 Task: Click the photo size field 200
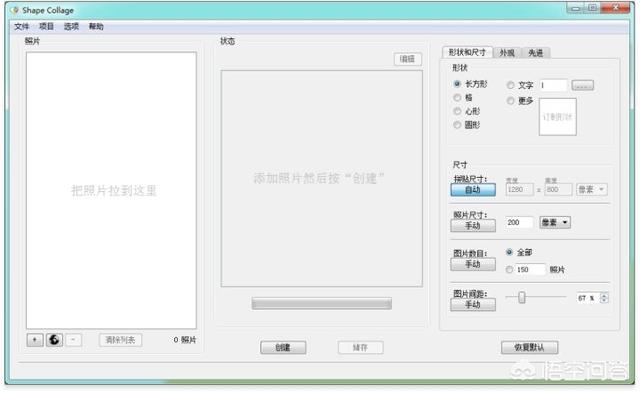pyautogui.click(x=519, y=222)
